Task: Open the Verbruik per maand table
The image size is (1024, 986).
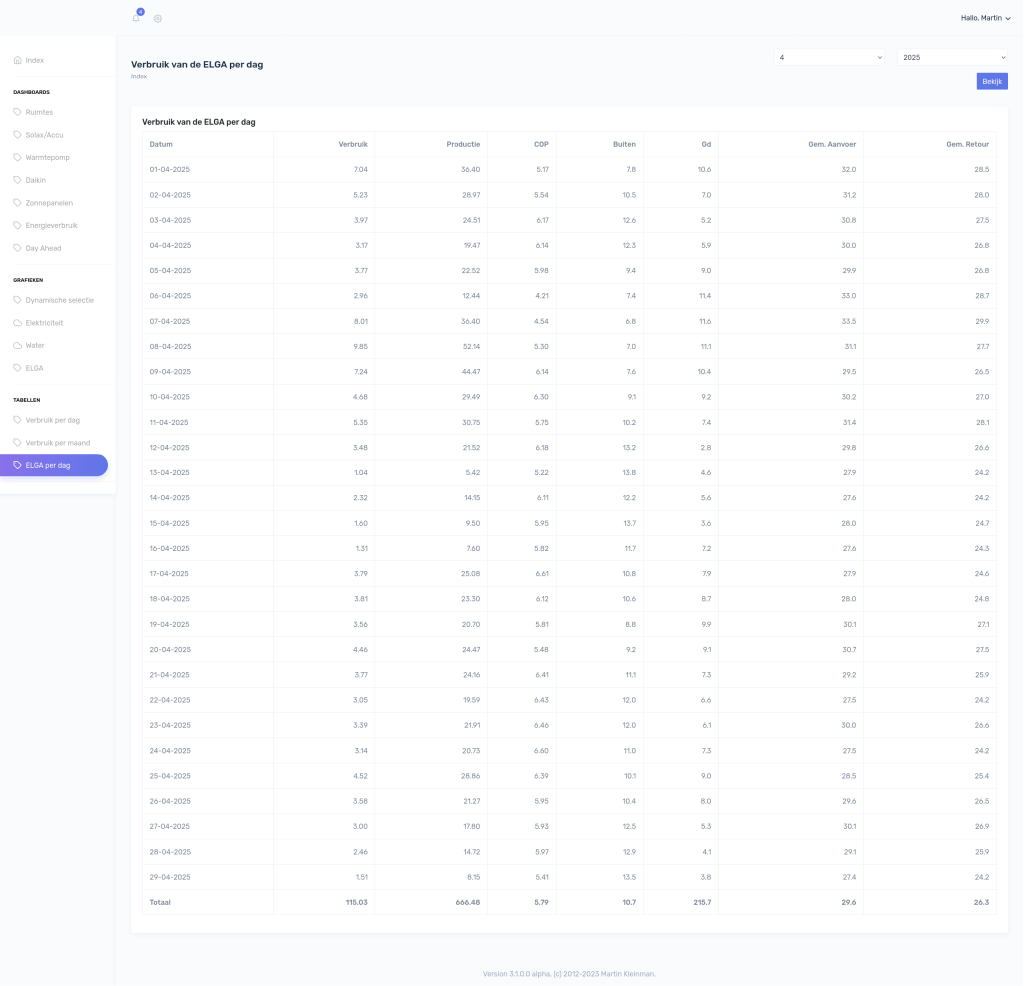Action: [x=57, y=443]
